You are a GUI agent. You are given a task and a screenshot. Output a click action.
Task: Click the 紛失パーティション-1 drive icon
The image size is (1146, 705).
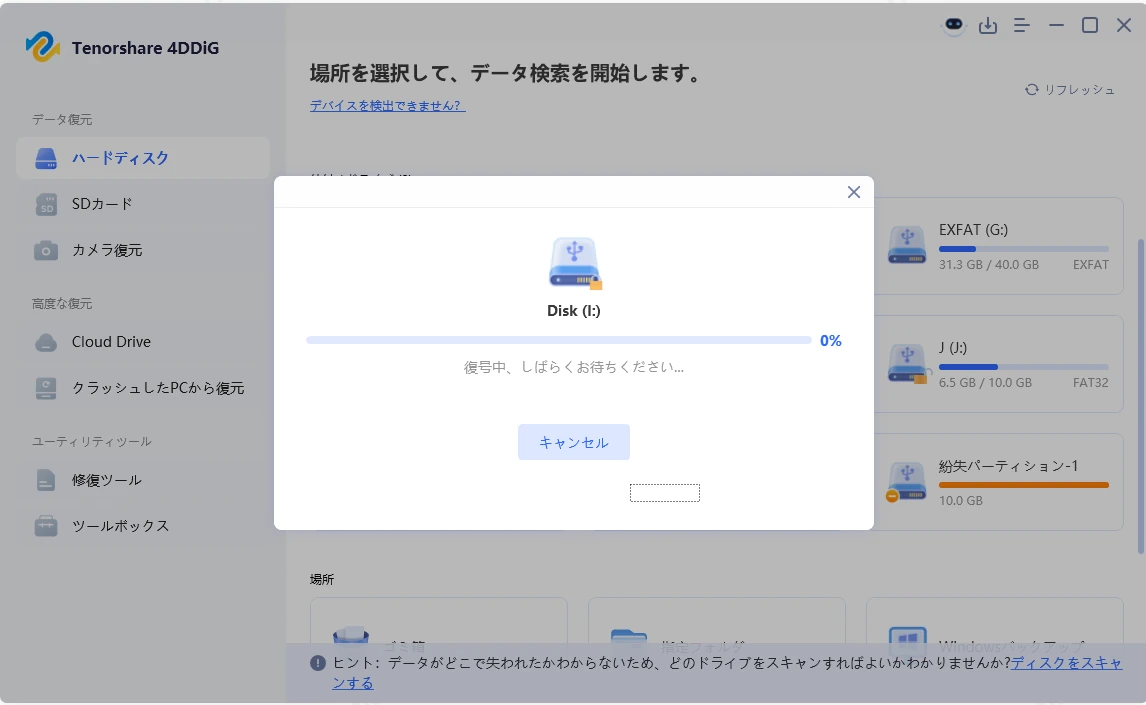[x=906, y=482]
